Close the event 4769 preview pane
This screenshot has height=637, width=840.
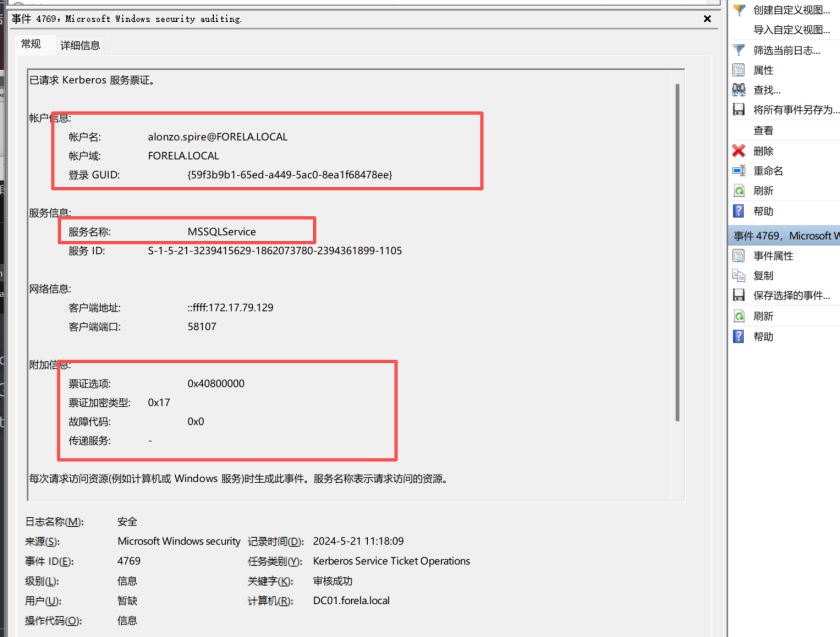707,19
